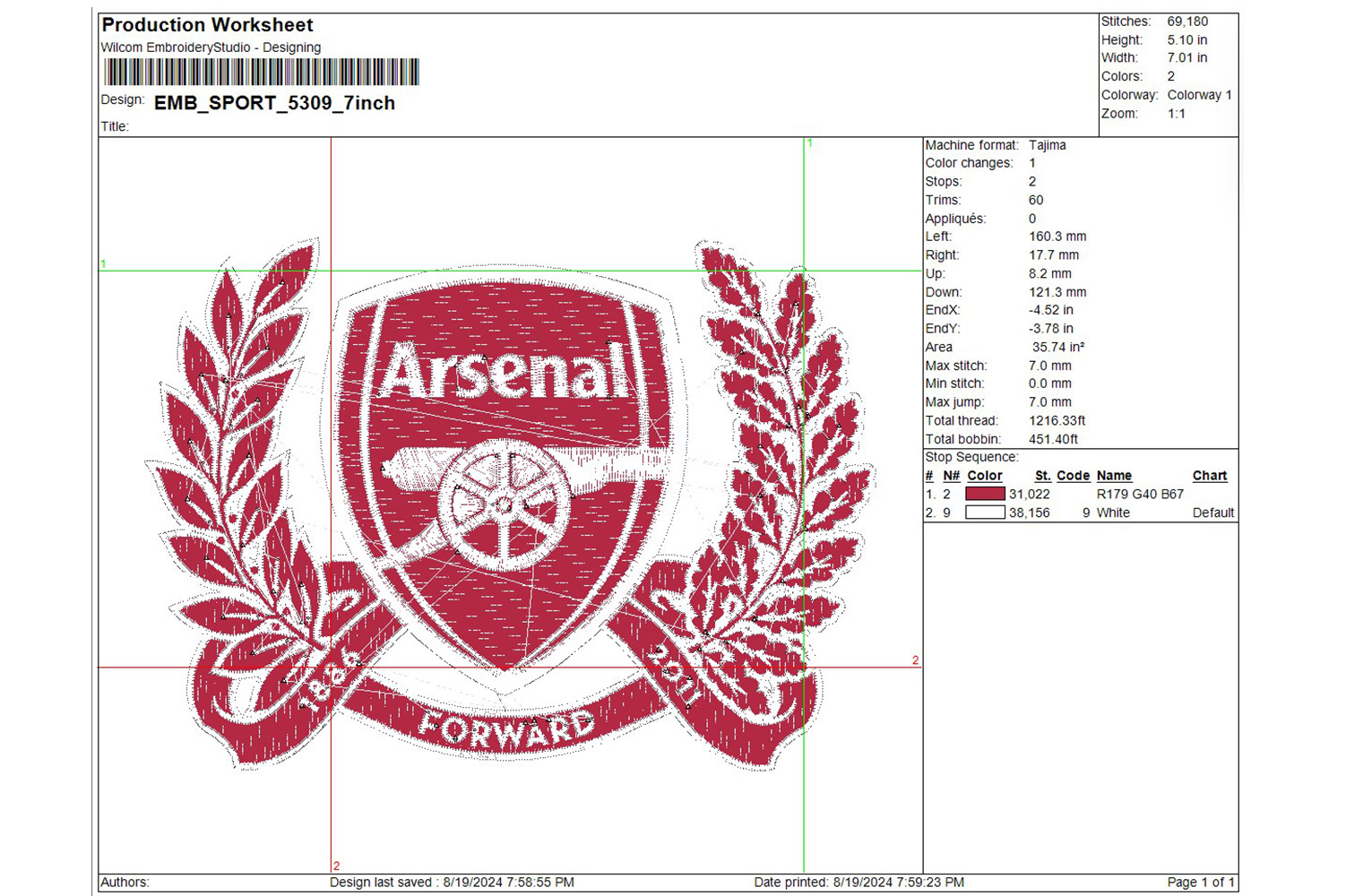Image resolution: width=1346 pixels, height=896 pixels.
Task: Click the Date printed timestamp
Action: point(859,883)
